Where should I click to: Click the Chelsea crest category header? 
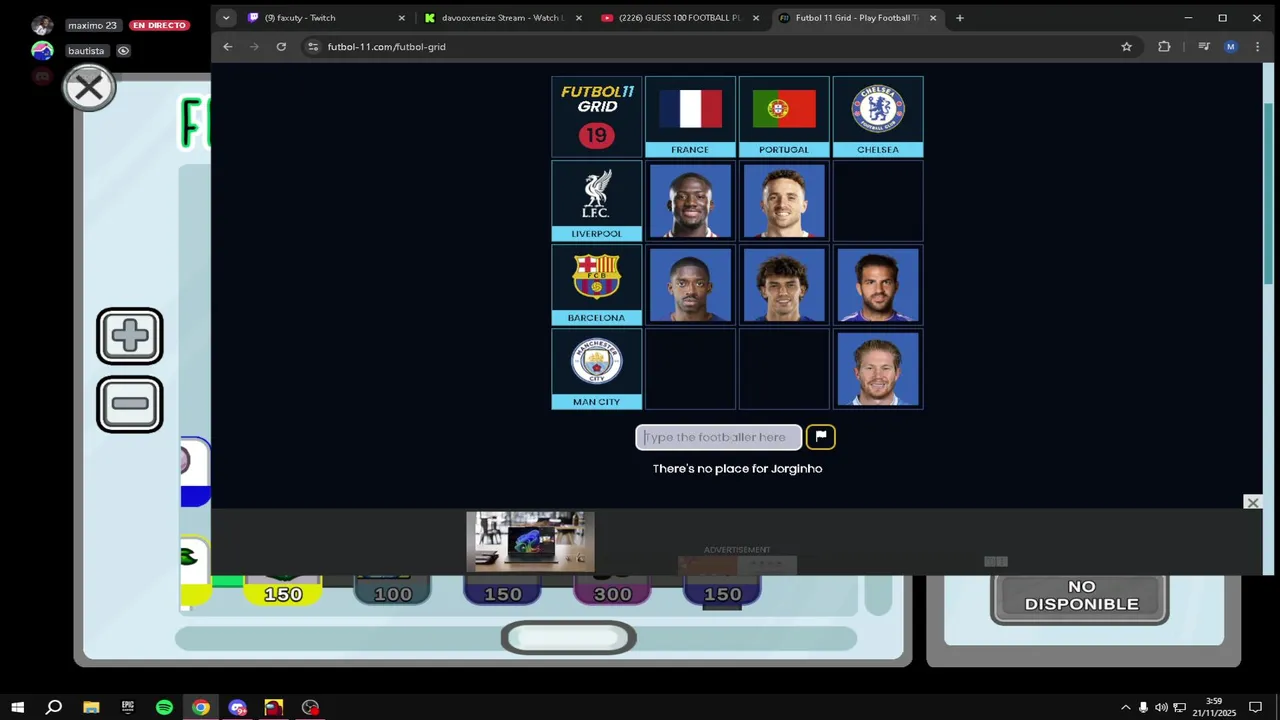[x=878, y=117]
